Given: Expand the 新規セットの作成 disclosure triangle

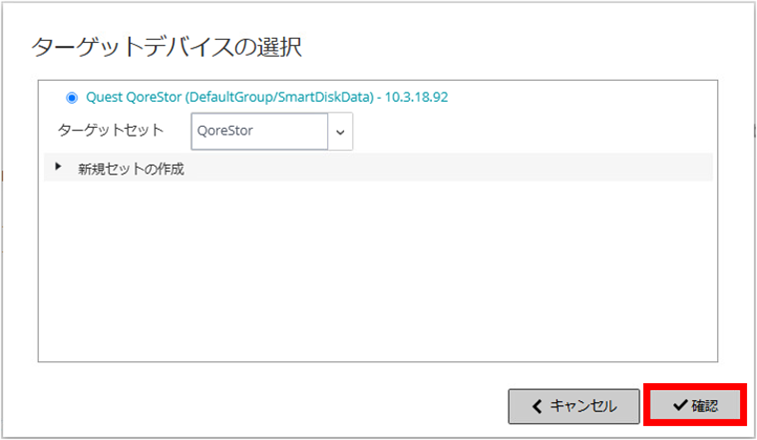Looking at the screenshot, I should [58, 167].
